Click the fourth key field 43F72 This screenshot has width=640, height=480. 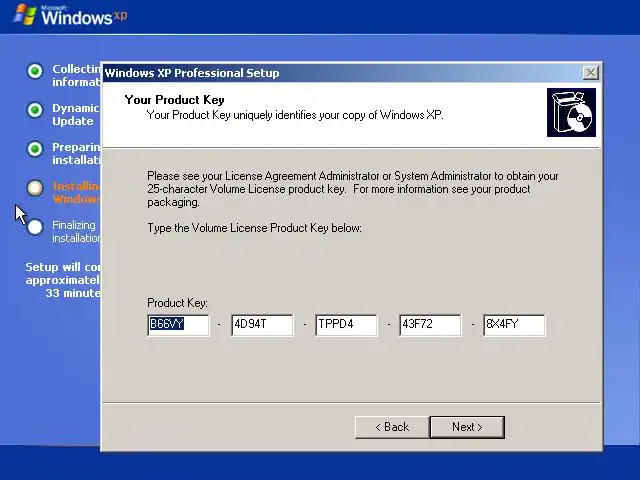tap(431, 325)
